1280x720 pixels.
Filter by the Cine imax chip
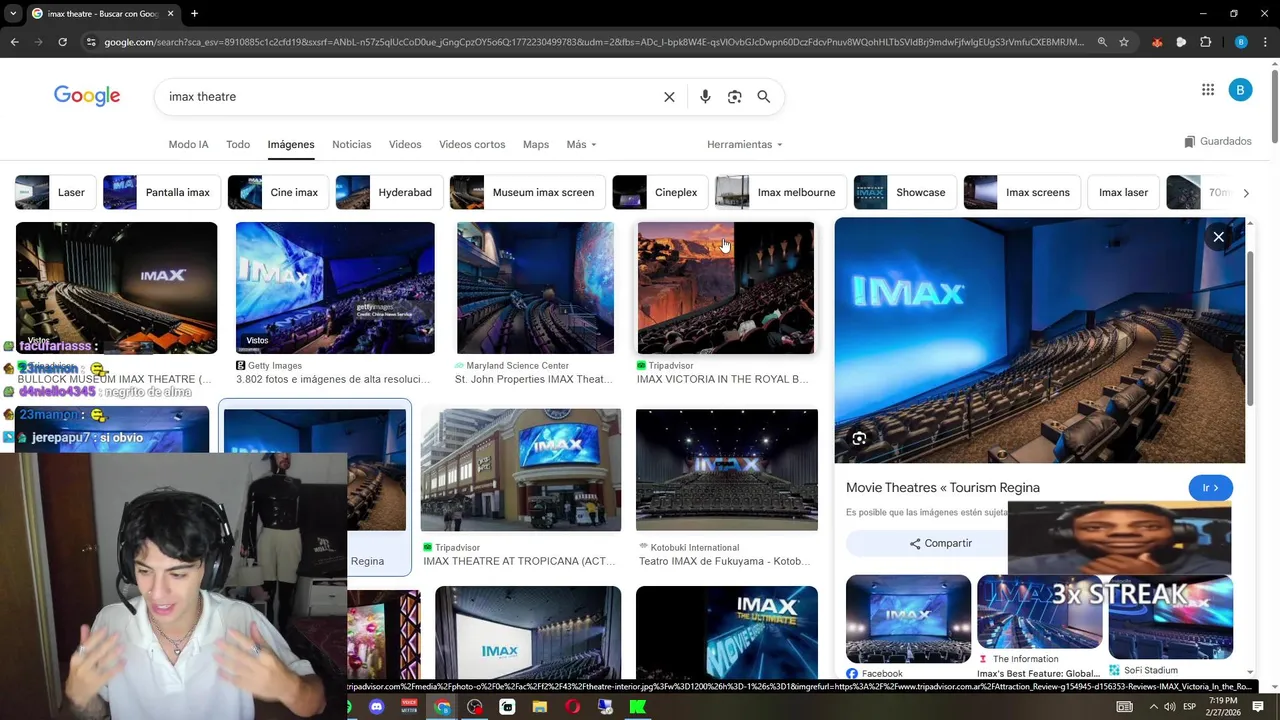tap(278, 192)
